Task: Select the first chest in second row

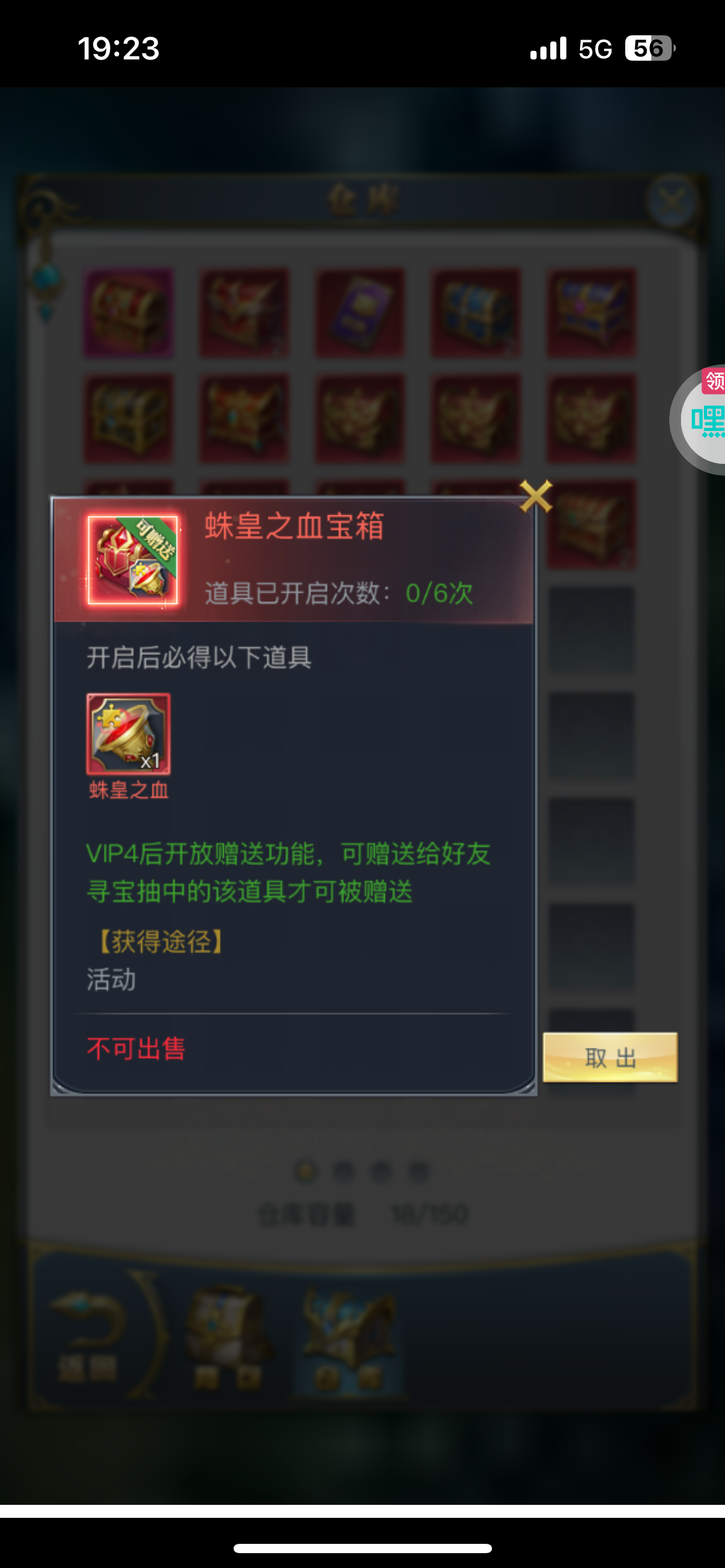Action: [128, 419]
